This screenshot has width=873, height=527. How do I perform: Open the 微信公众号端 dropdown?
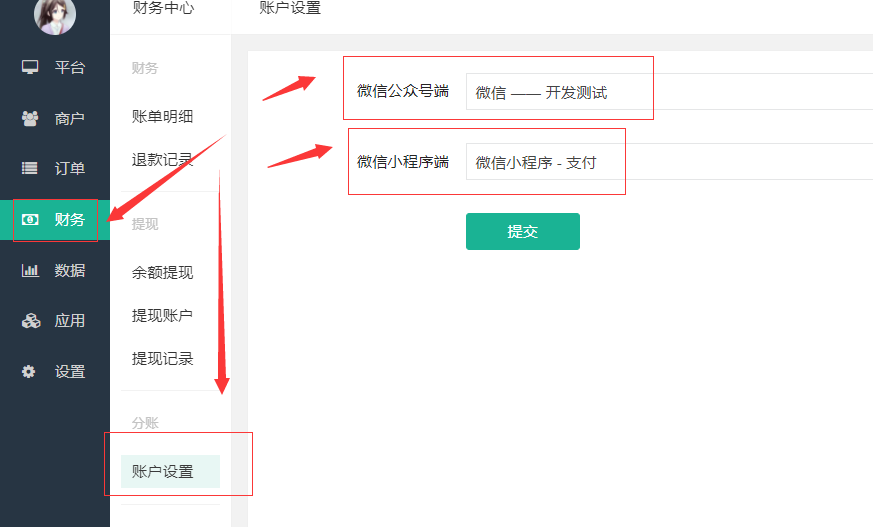coord(669,91)
